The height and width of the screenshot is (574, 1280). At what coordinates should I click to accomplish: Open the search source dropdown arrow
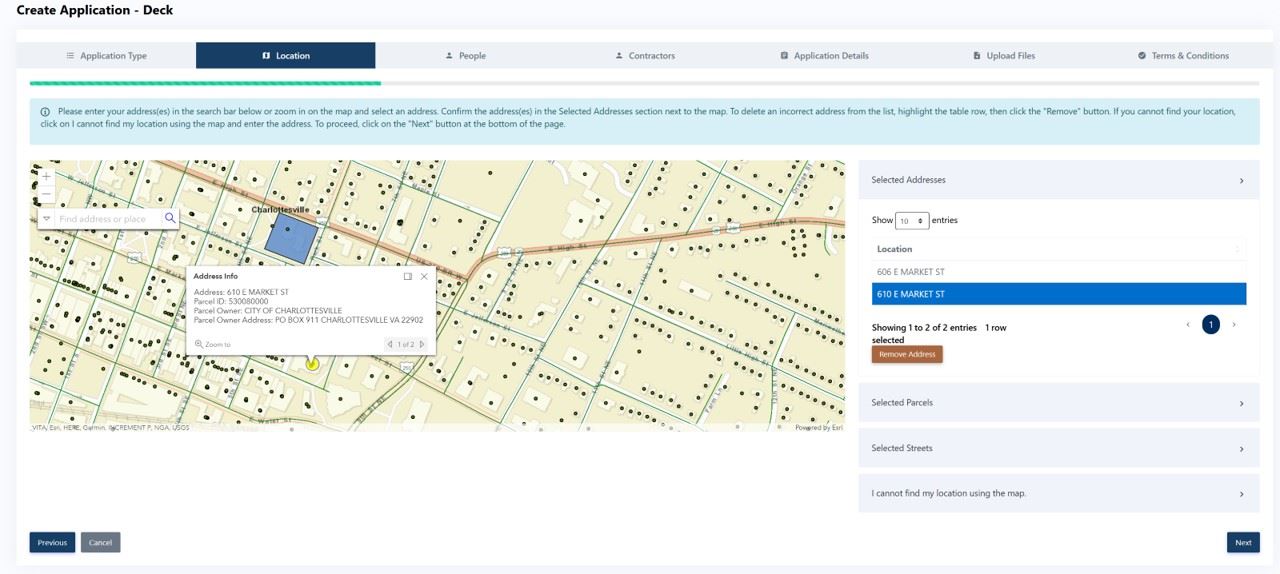click(47, 218)
